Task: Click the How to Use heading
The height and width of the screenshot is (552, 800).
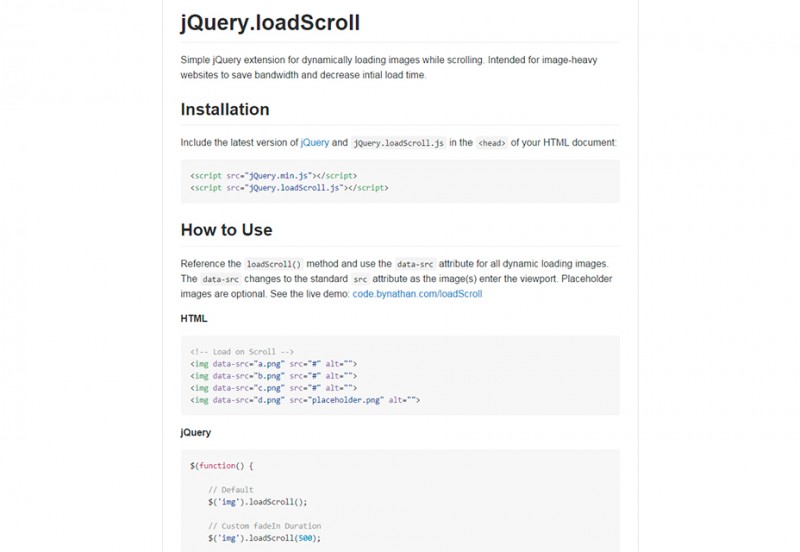Action: (x=226, y=230)
